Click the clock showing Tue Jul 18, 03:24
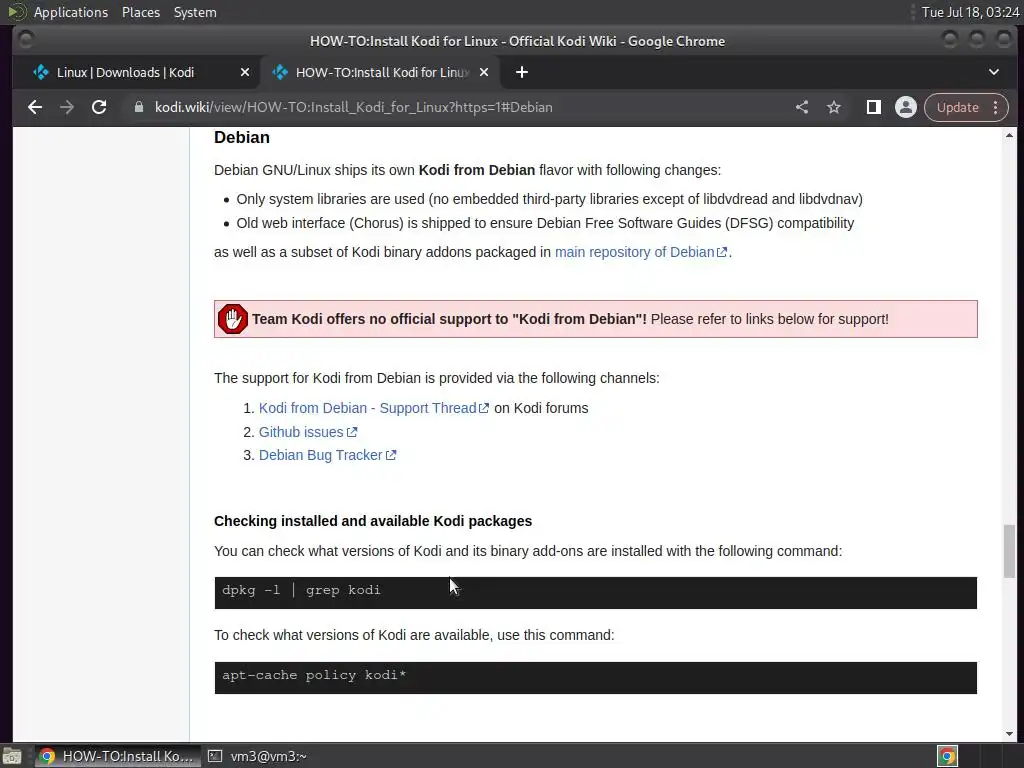The image size is (1024, 768). [x=970, y=12]
